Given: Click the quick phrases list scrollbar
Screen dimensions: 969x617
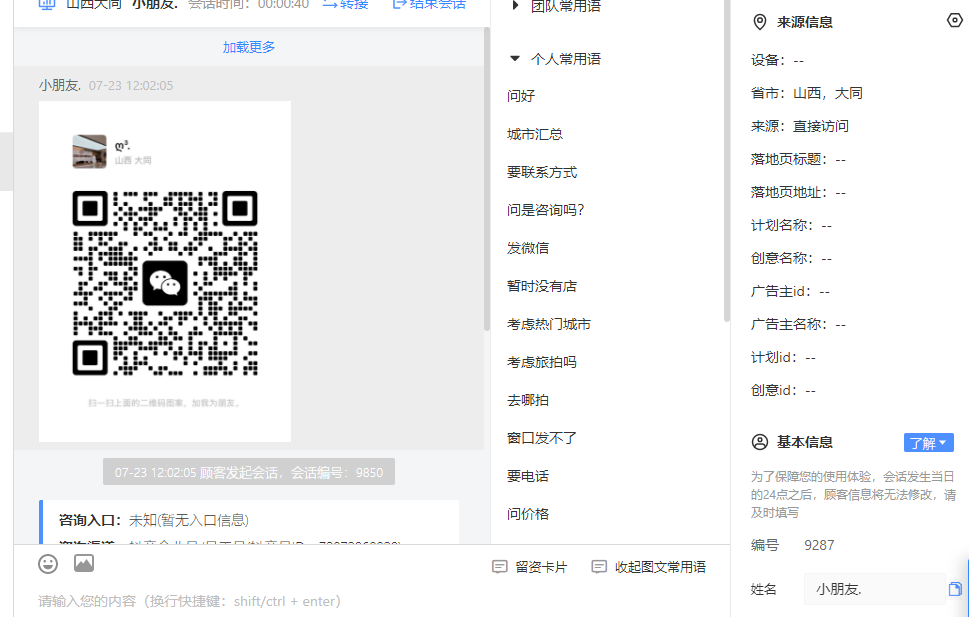Looking at the screenshot, I should (x=726, y=161).
